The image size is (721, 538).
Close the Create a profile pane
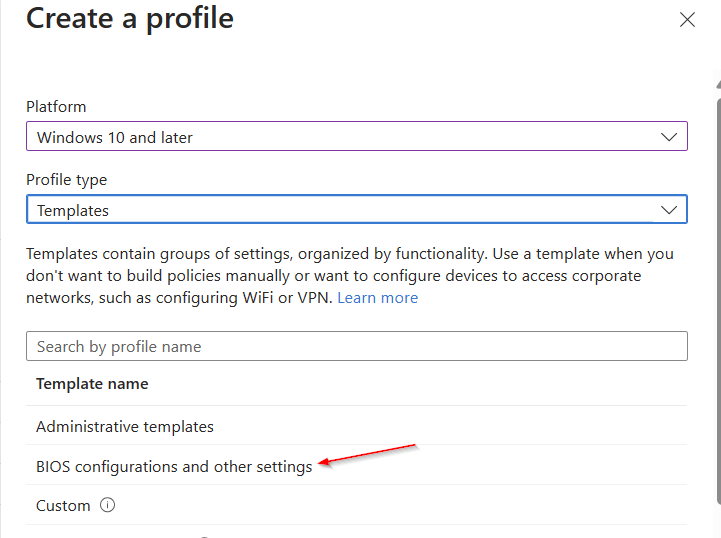point(687,20)
